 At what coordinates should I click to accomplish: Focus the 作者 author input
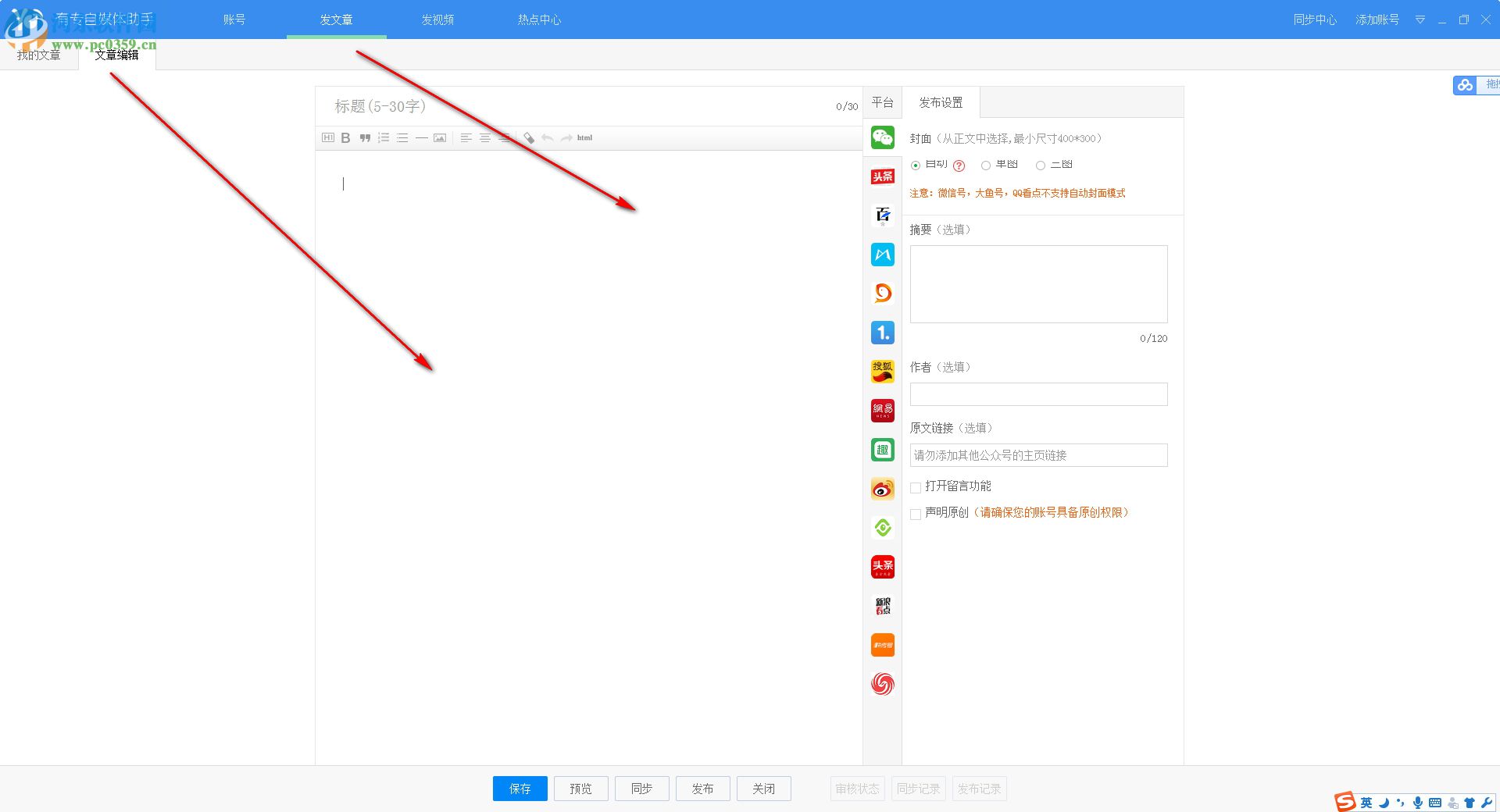pyautogui.click(x=1039, y=394)
